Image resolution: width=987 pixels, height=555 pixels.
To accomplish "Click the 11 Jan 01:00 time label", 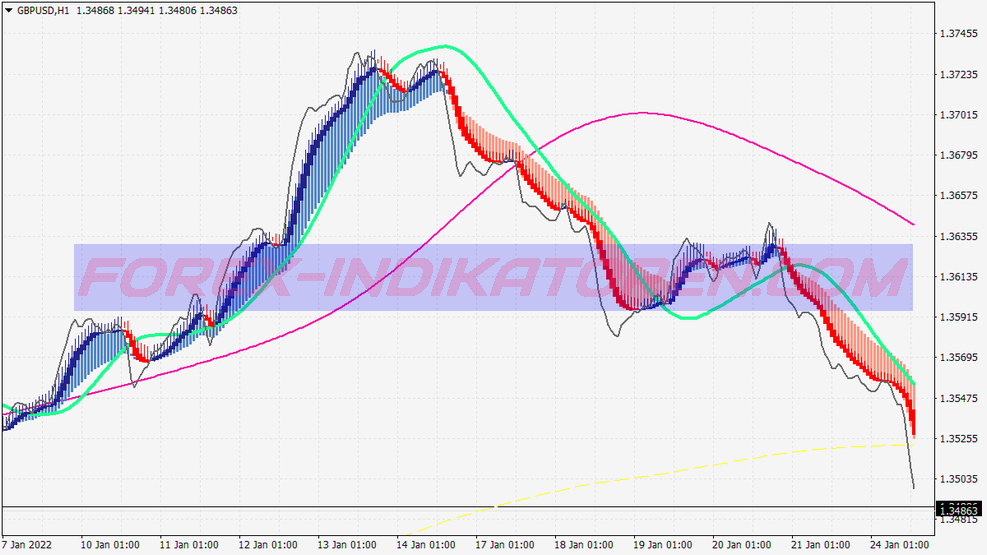I will (x=189, y=546).
